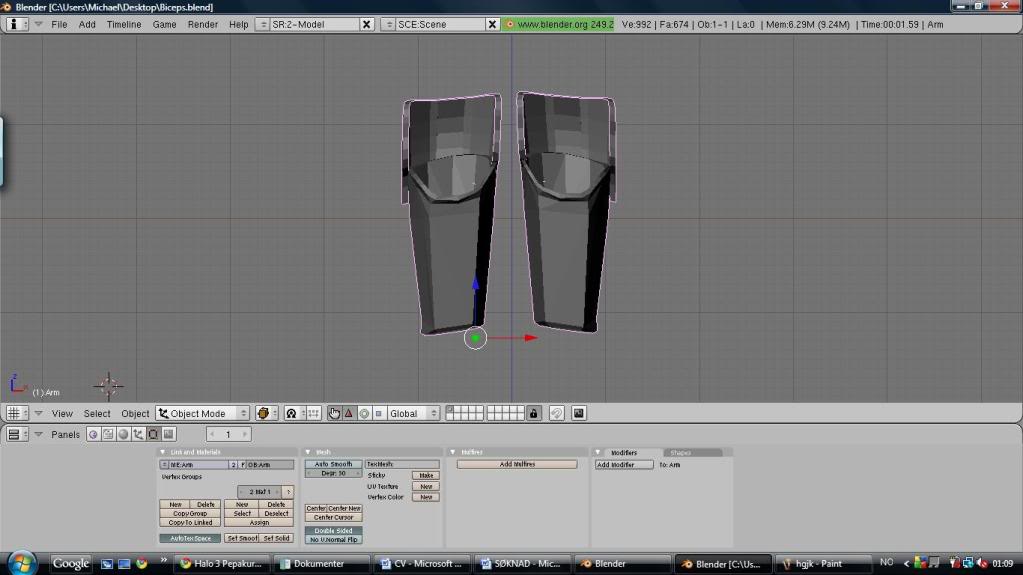Screen dimensions: 1023x575
Task: Collapse the 3D view header menus arrow
Action: (38, 413)
